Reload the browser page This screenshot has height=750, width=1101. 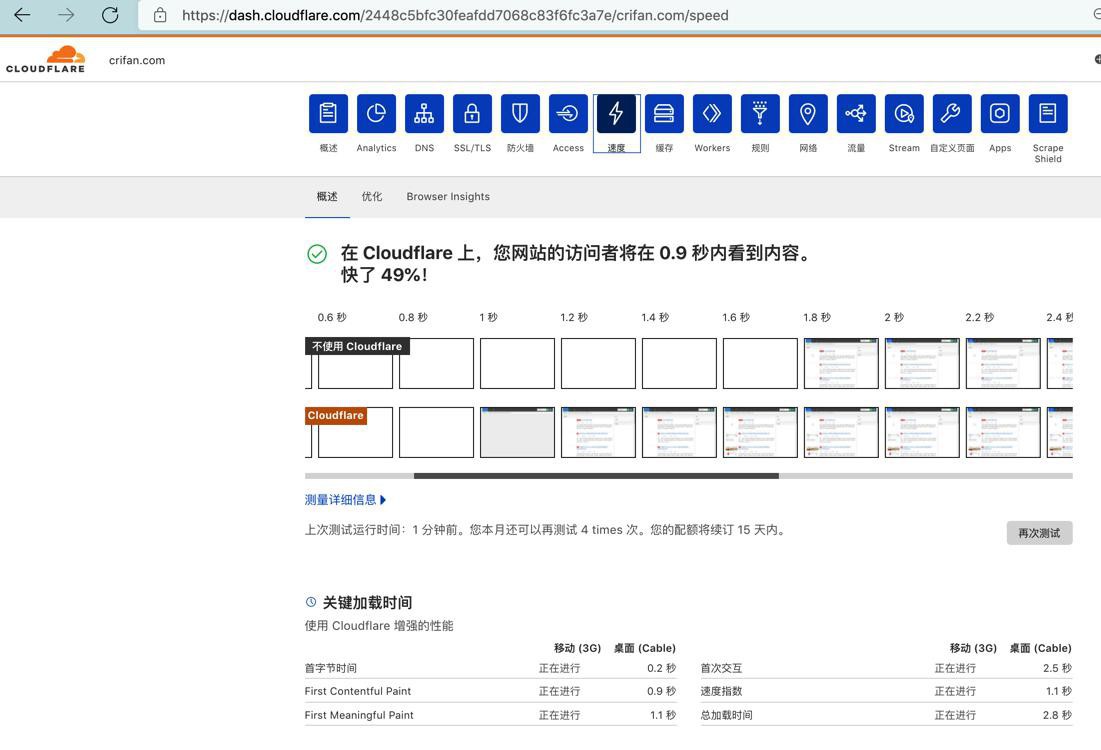[110, 15]
